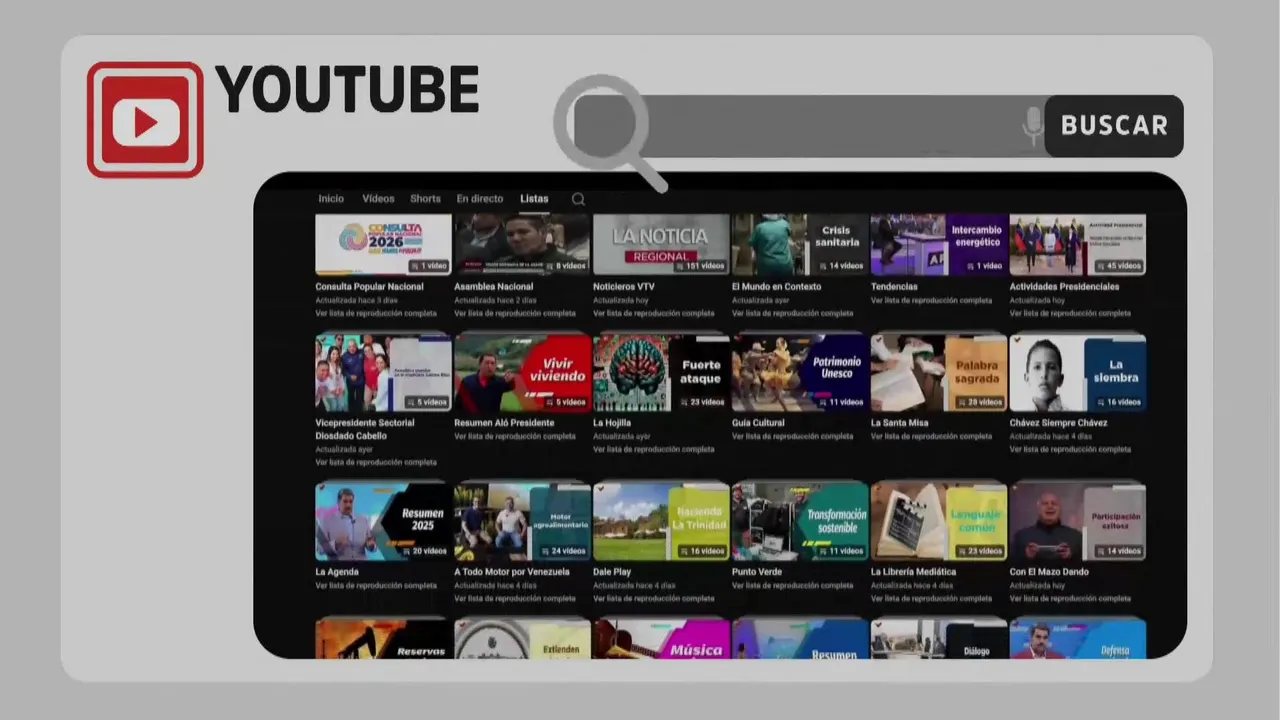
Task: Click the 24 vídeos badge on A Todo Motor
Action: [x=563, y=551]
